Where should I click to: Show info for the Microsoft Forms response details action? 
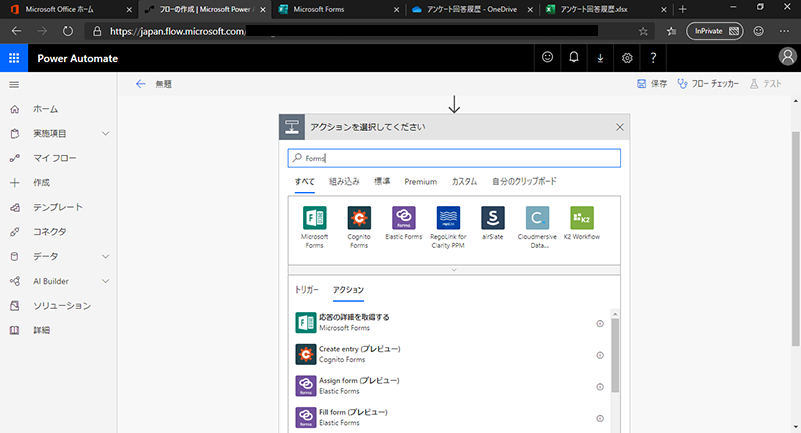(600, 324)
